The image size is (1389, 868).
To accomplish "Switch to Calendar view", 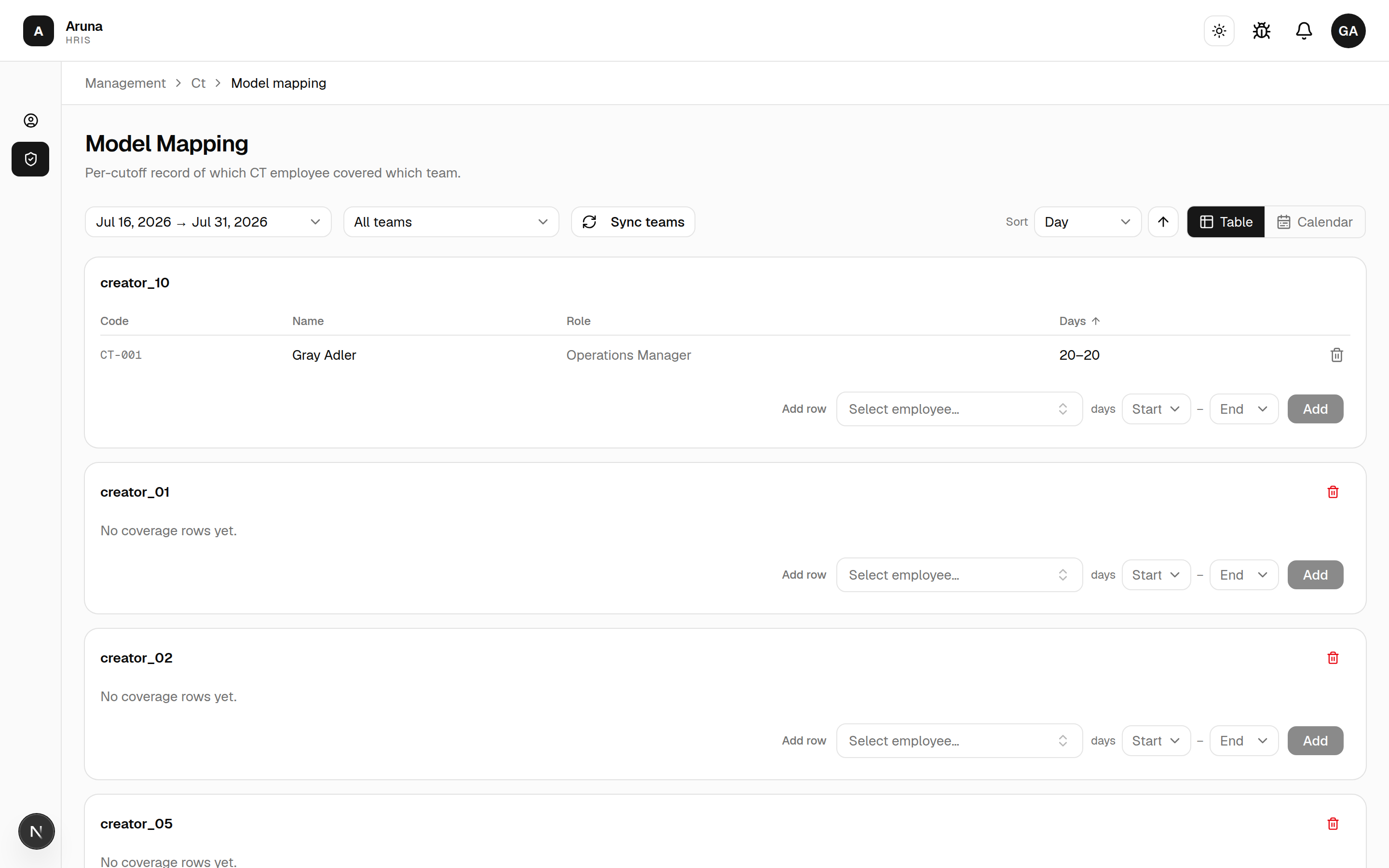I will coord(1315,222).
